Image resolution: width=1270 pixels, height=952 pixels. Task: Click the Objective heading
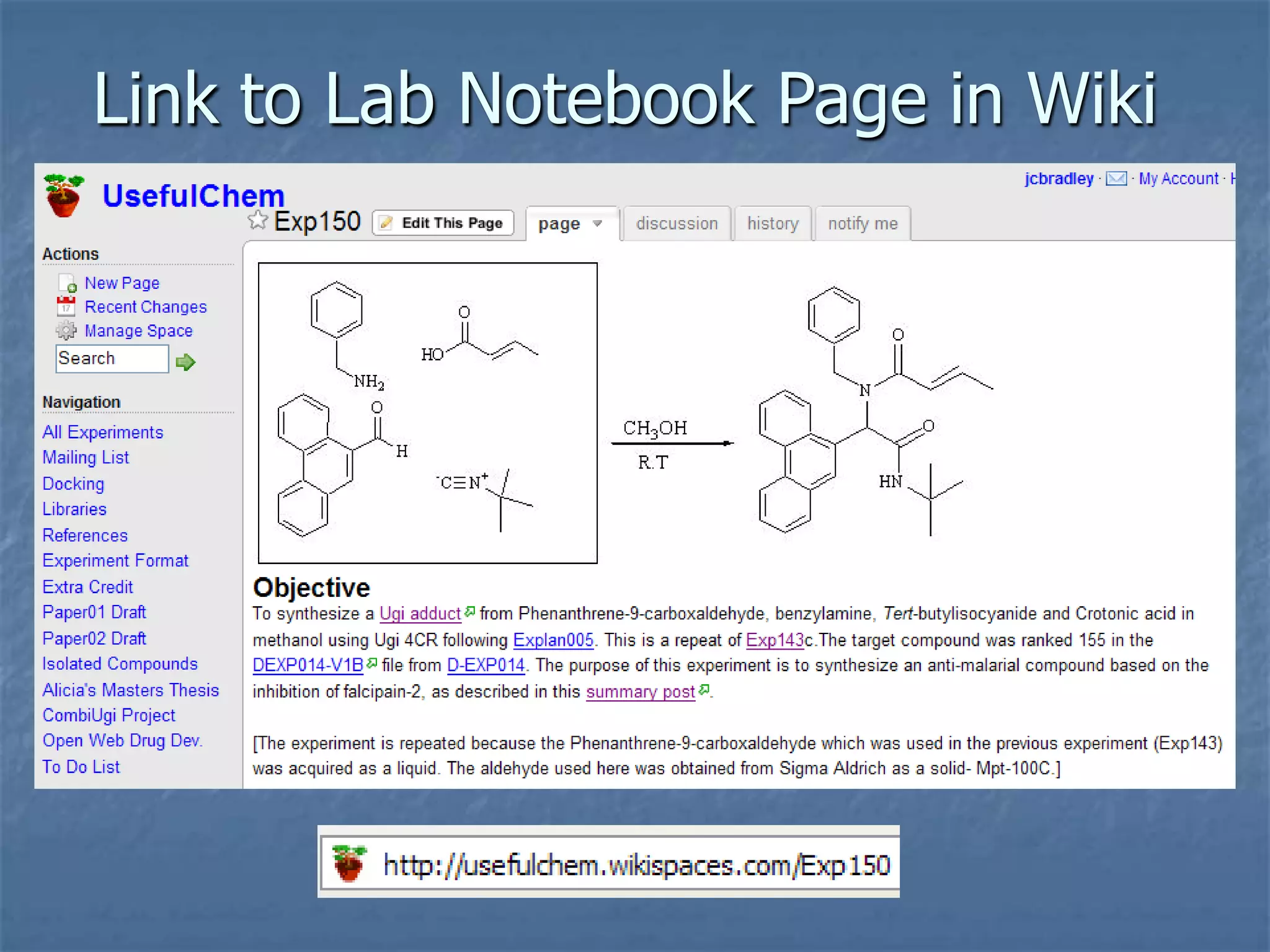(311, 588)
